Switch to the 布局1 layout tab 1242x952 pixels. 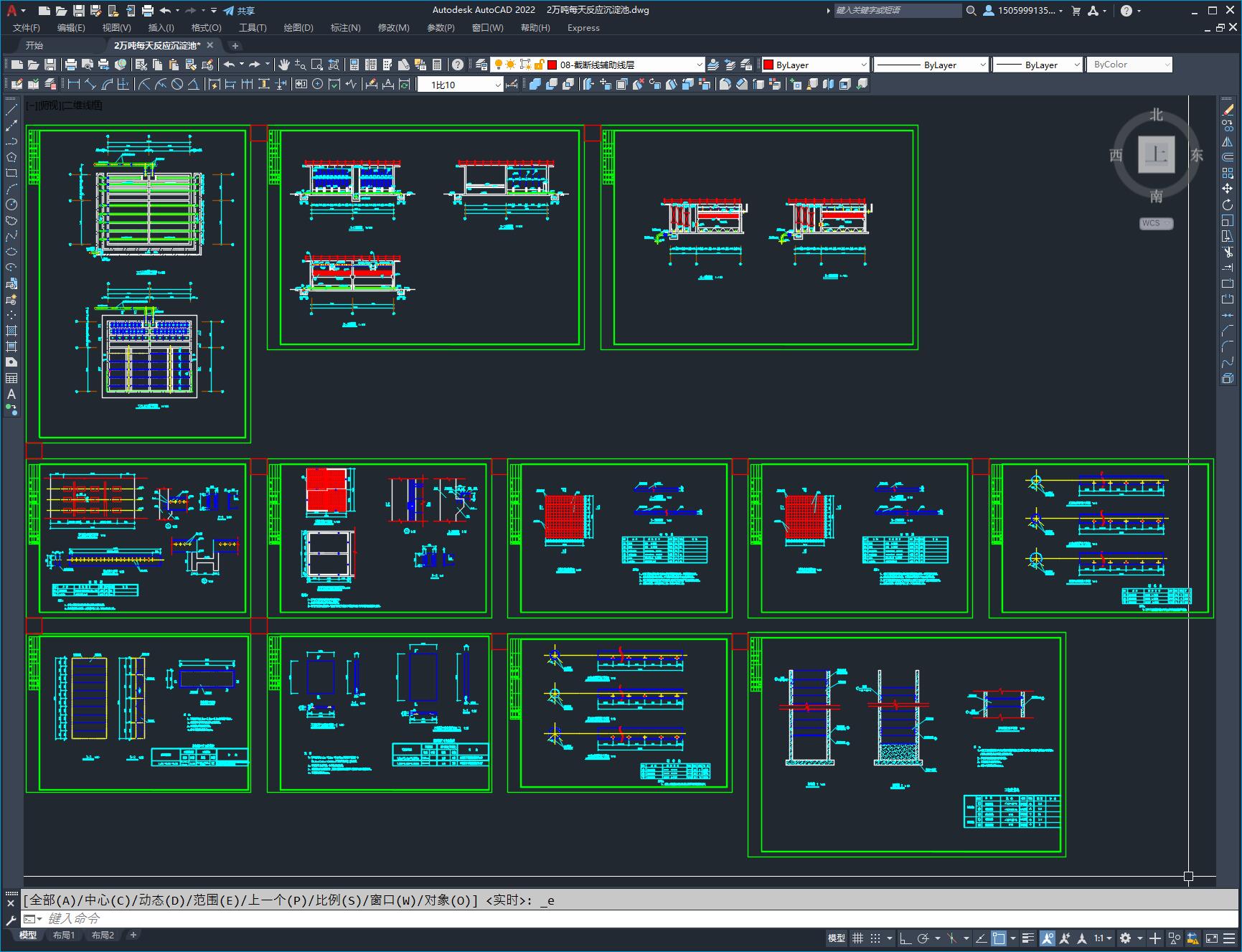coord(64,935)
